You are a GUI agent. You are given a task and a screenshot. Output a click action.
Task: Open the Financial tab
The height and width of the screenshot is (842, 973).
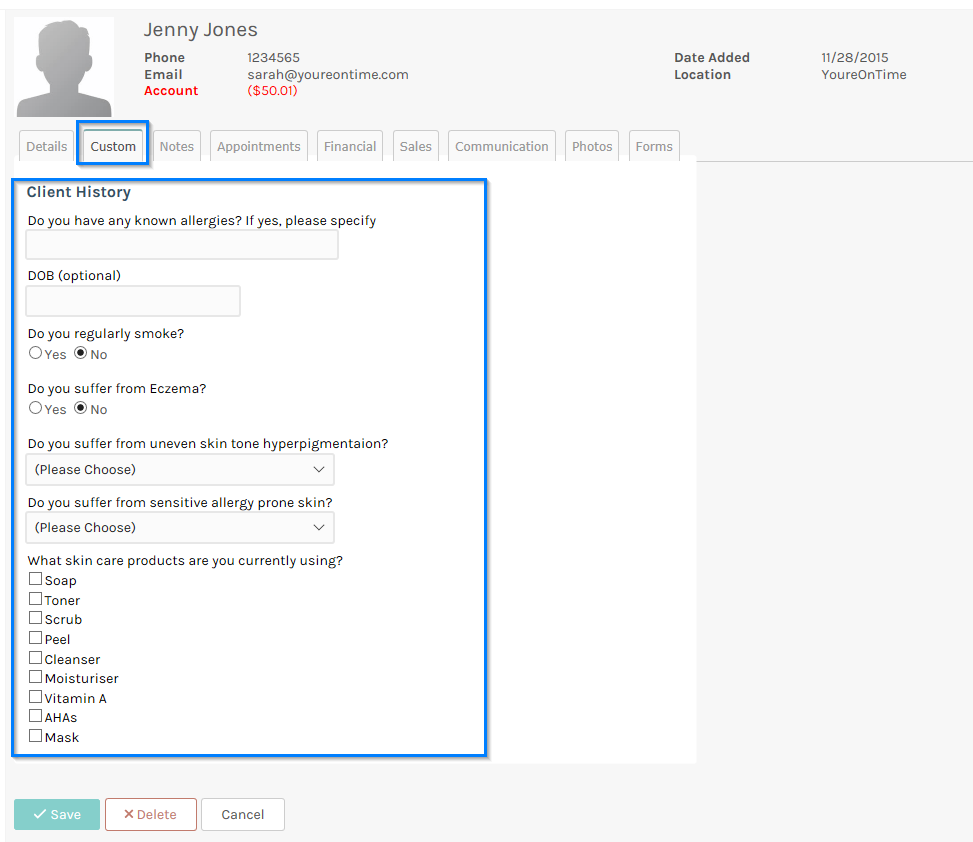349,145
